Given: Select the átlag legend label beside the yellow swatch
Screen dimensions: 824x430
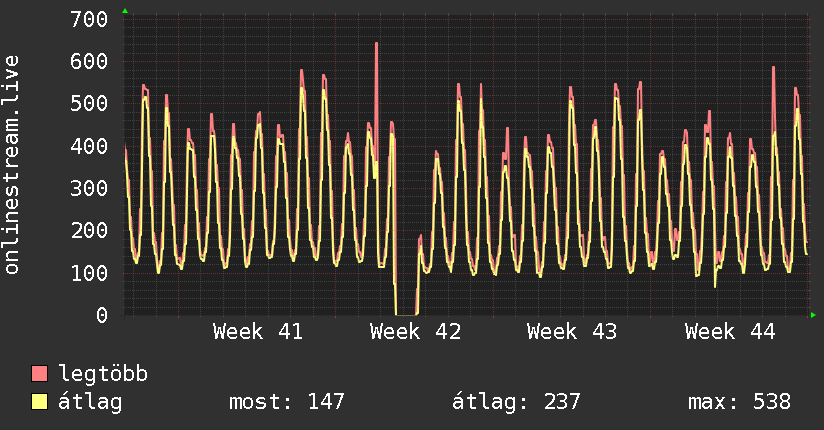Looking at the screenshot, I should pos(90,402).
